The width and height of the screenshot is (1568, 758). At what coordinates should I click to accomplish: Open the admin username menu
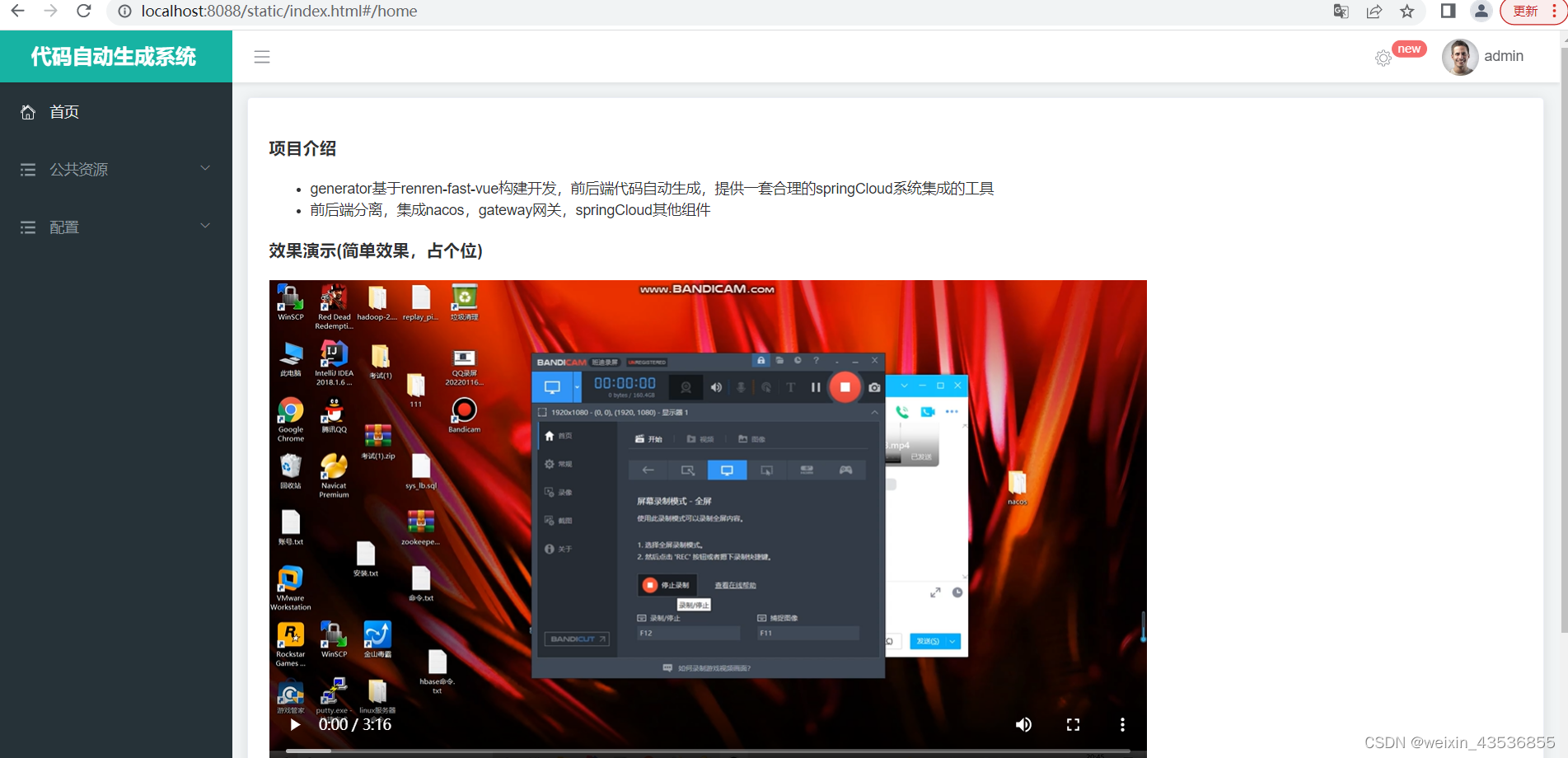coord(1504,56)
